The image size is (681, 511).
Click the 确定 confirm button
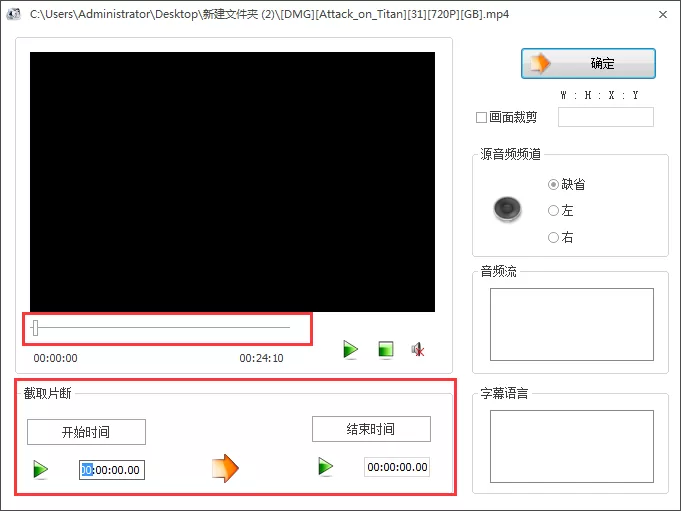[588, 63]
